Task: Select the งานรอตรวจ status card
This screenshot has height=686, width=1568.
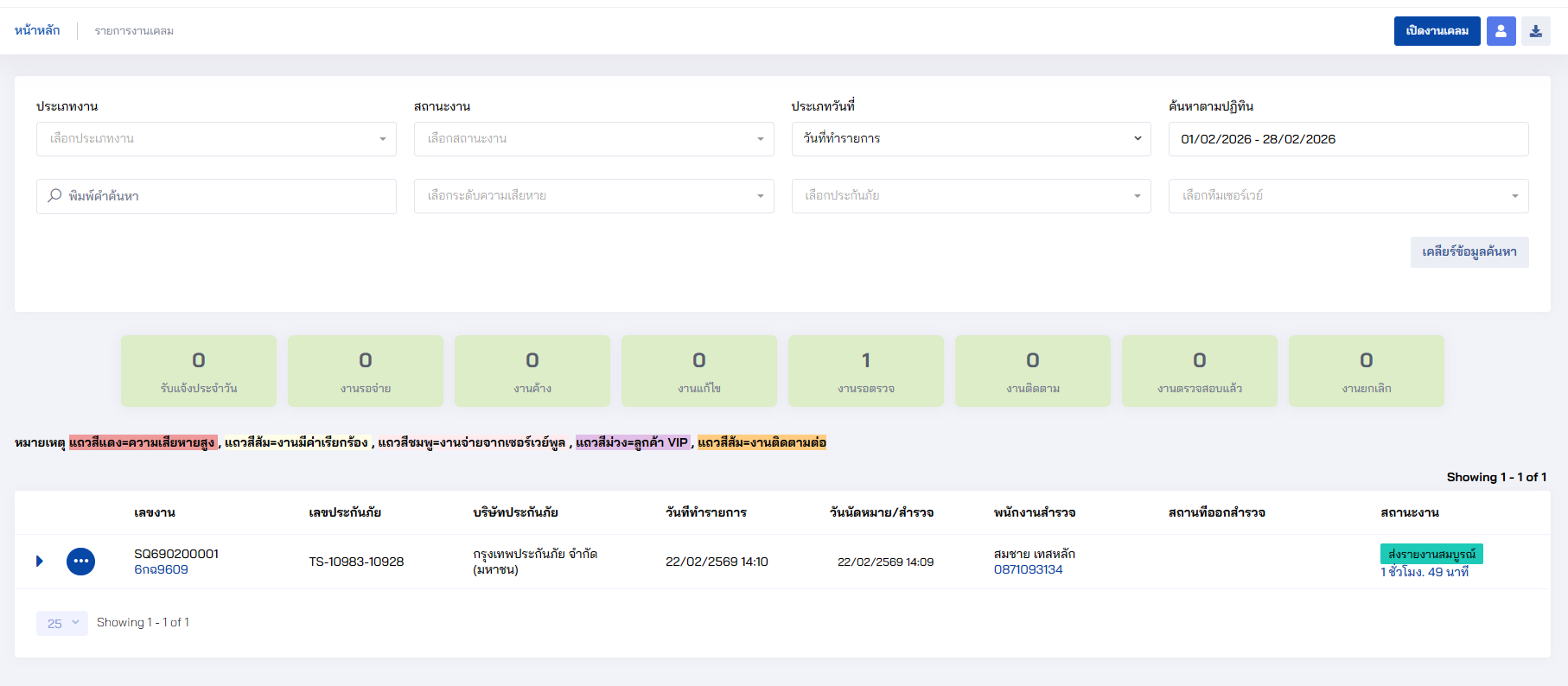Action: pyautogui.click(x=865, y=371)
